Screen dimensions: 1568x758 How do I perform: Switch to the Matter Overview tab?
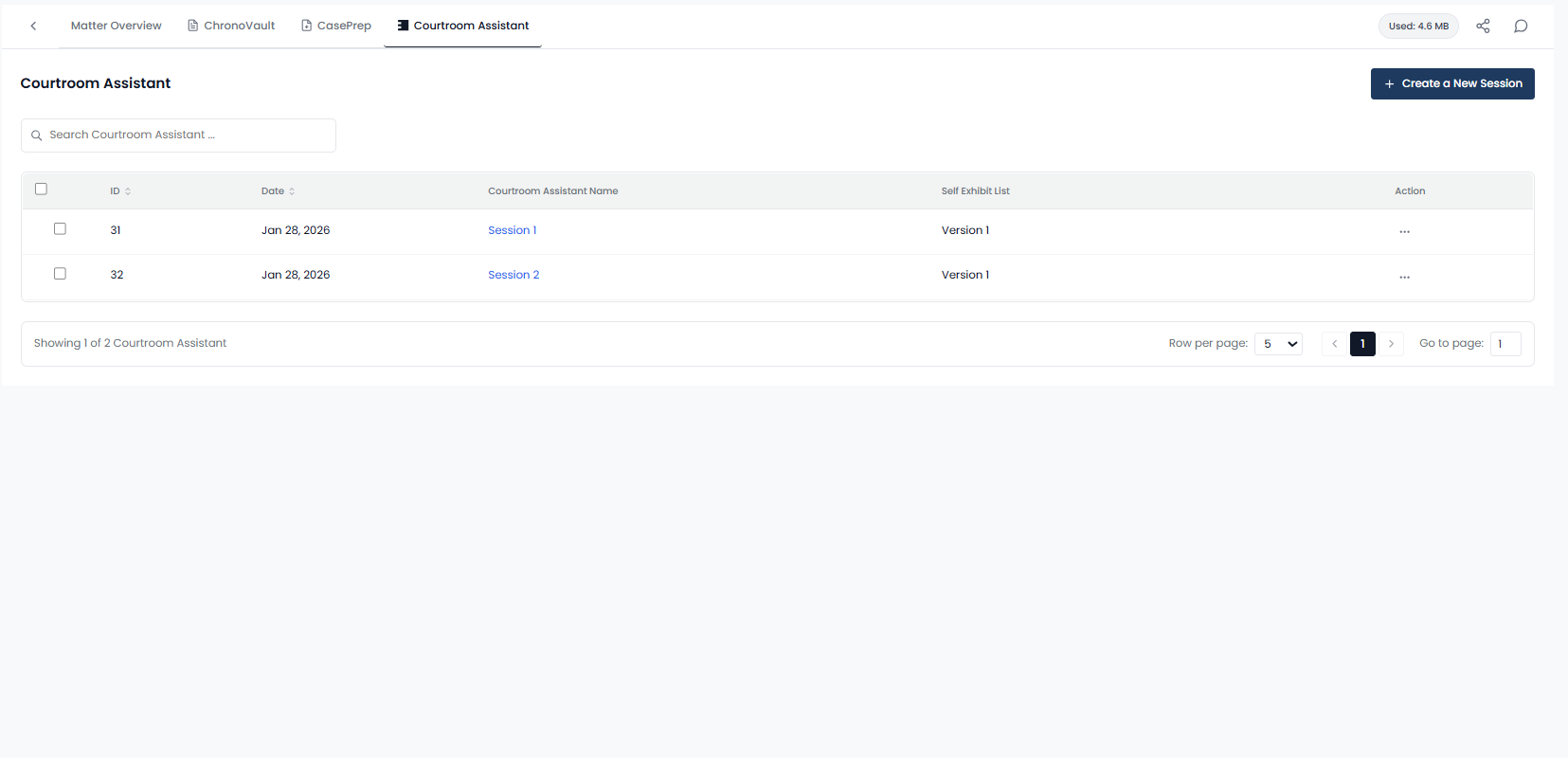(116, 26)
